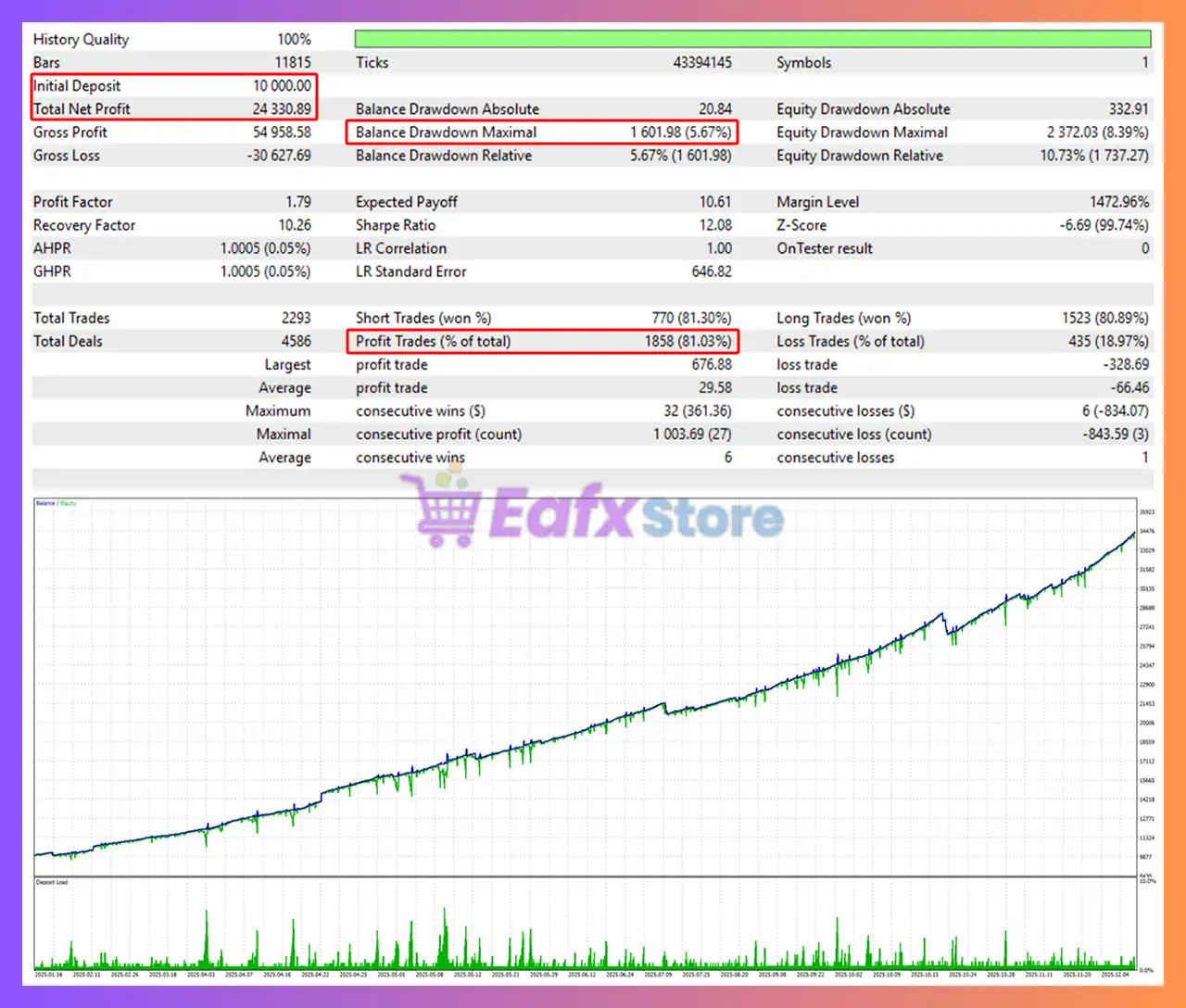Click the EafxStore watermark logo text

(636, 514)
